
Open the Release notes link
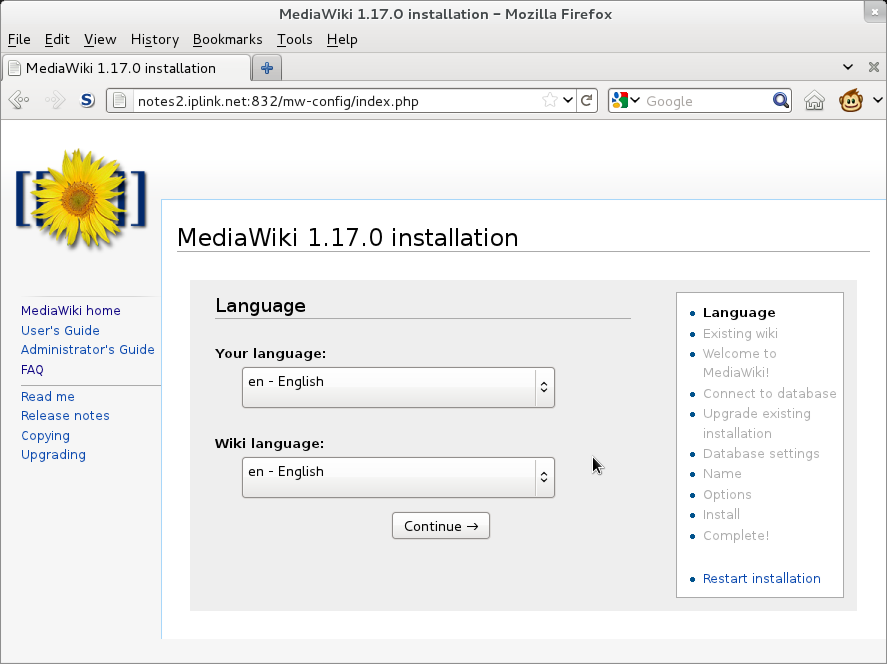tap(65, 416)
